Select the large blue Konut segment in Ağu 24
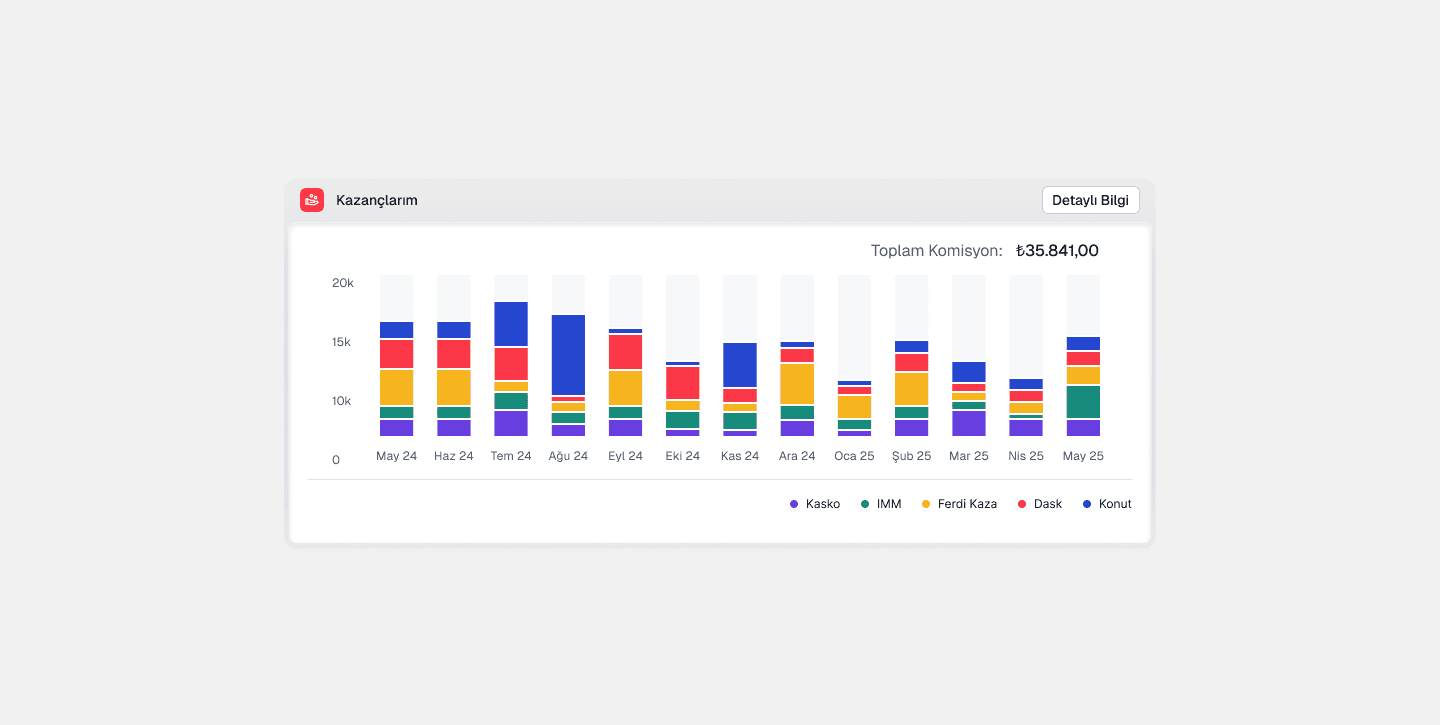The image size is (1440, 725). tap(568, 355)
